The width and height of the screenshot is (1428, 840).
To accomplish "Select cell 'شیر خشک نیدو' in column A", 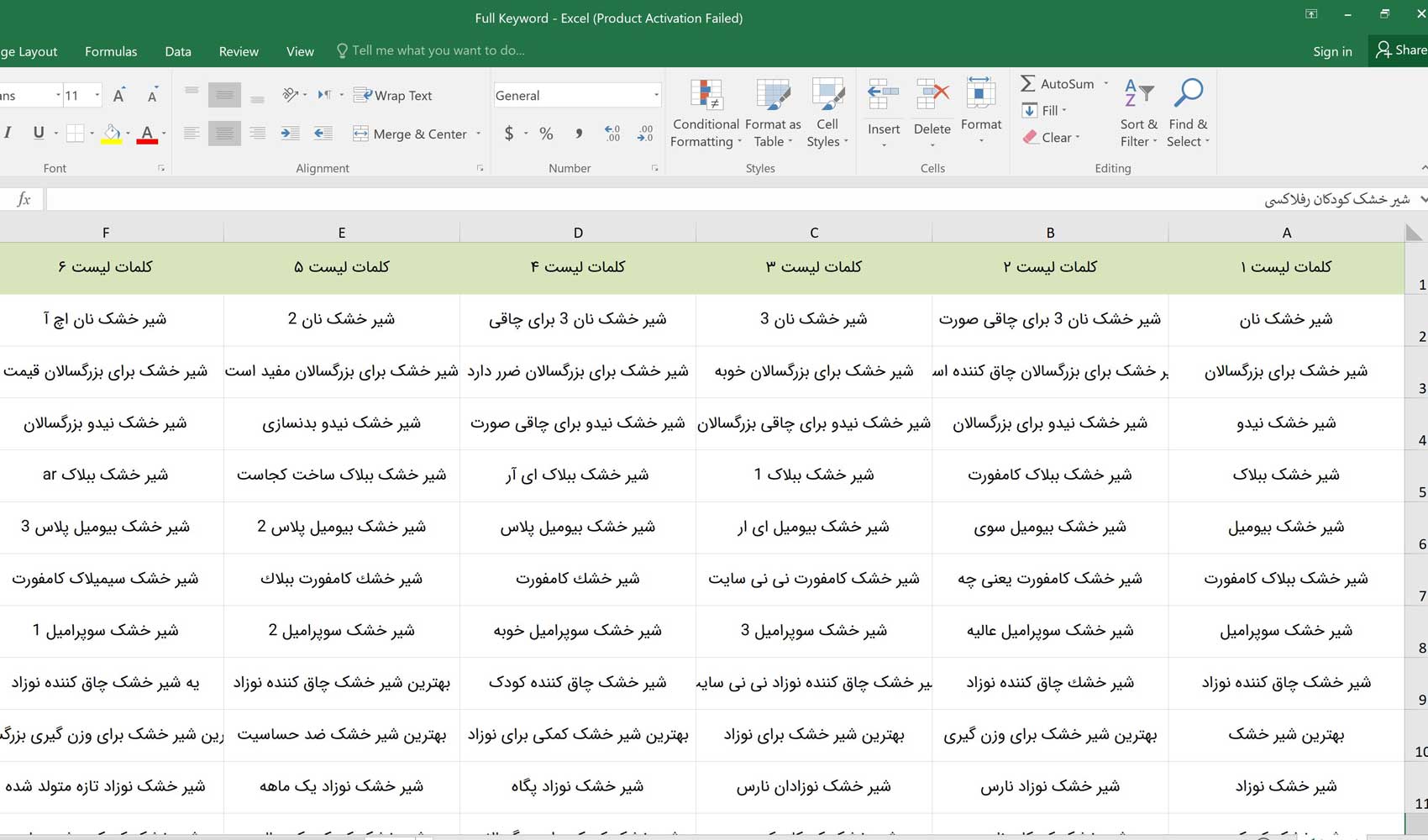I will click(x=1286, y=423).
